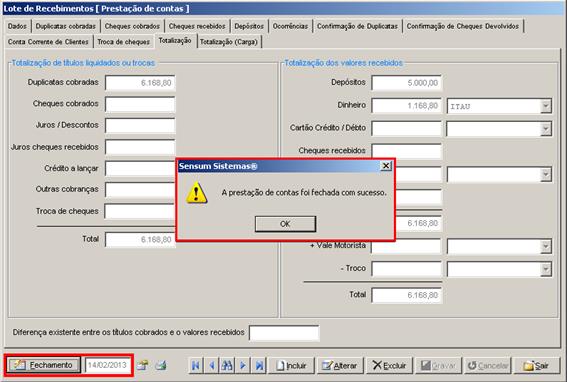Viewport: 567px width, 382px height.
Task: Click the Cartão Crédito / Débito amount field
Action: tap(407, 128)
